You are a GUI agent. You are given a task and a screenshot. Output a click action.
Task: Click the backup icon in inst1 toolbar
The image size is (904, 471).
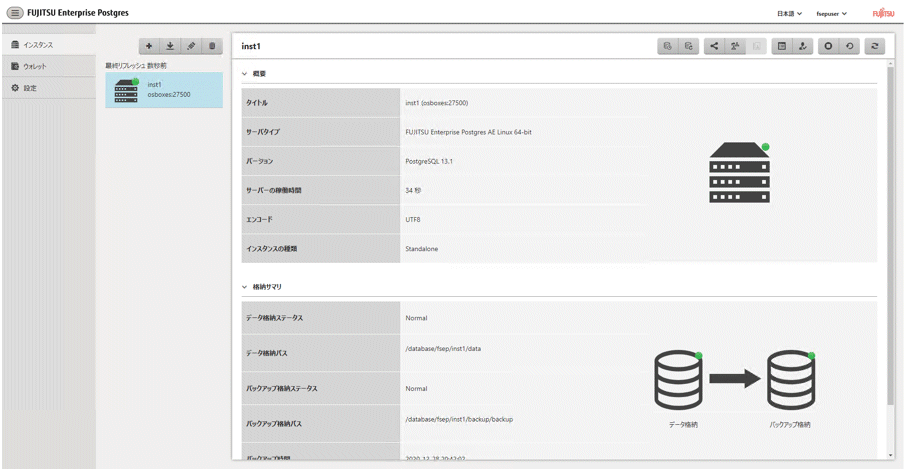[668, 46]
